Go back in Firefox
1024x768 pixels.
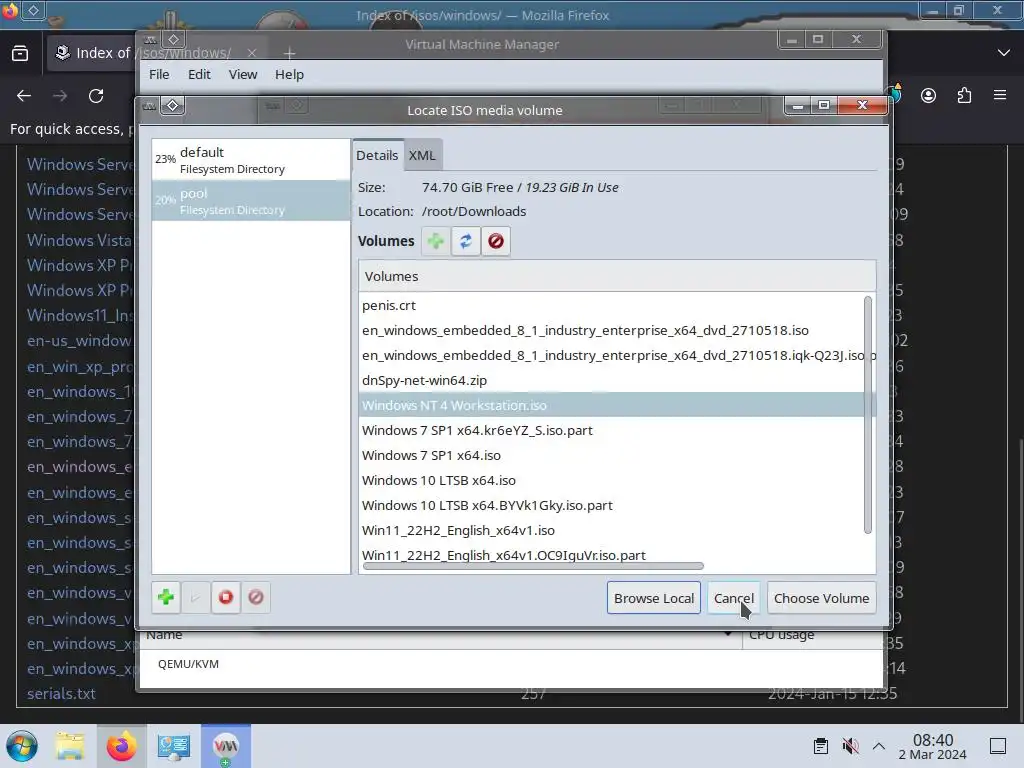point(24,96)
